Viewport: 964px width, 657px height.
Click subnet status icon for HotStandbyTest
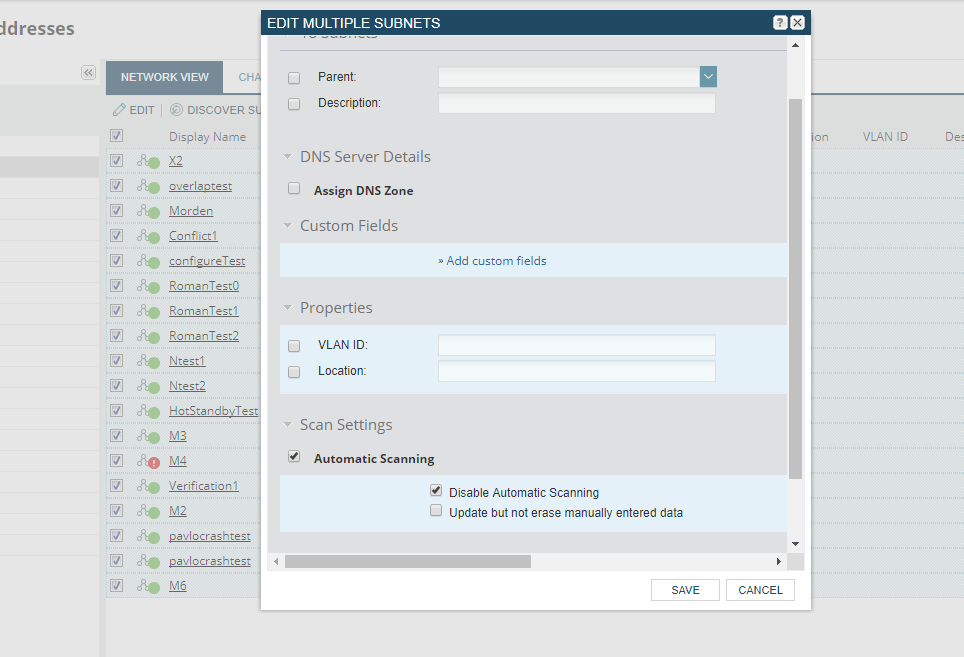pyautogui.click(x=148, y=411)
